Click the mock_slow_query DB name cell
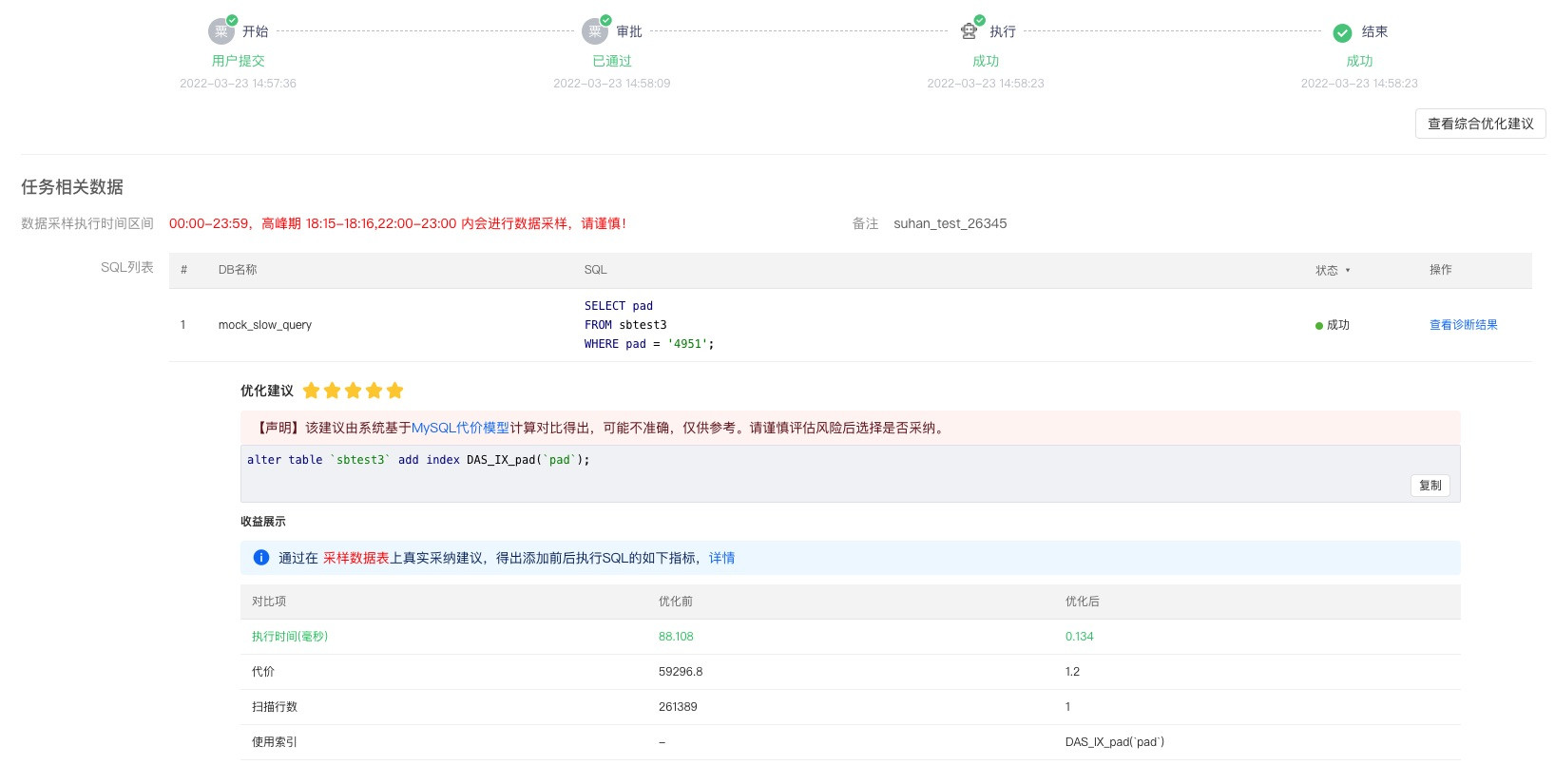This screenshot has width=1555, height=784. pyautogui.click(x=265, y=325)
